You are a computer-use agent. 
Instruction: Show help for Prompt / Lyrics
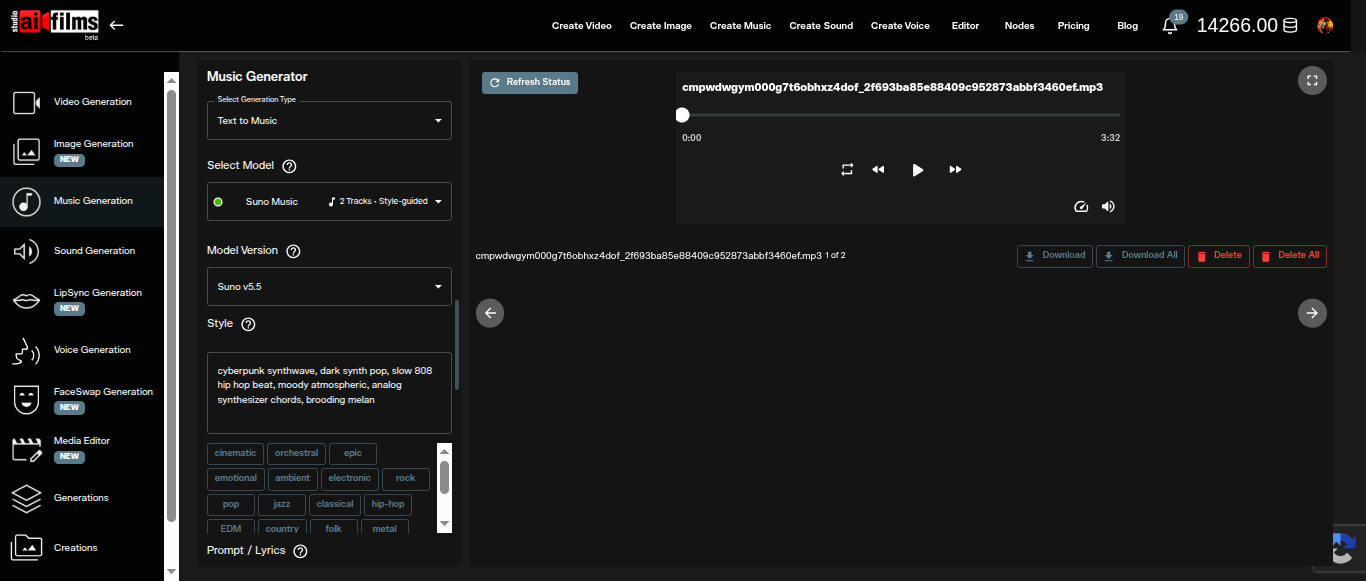[300, 551]
